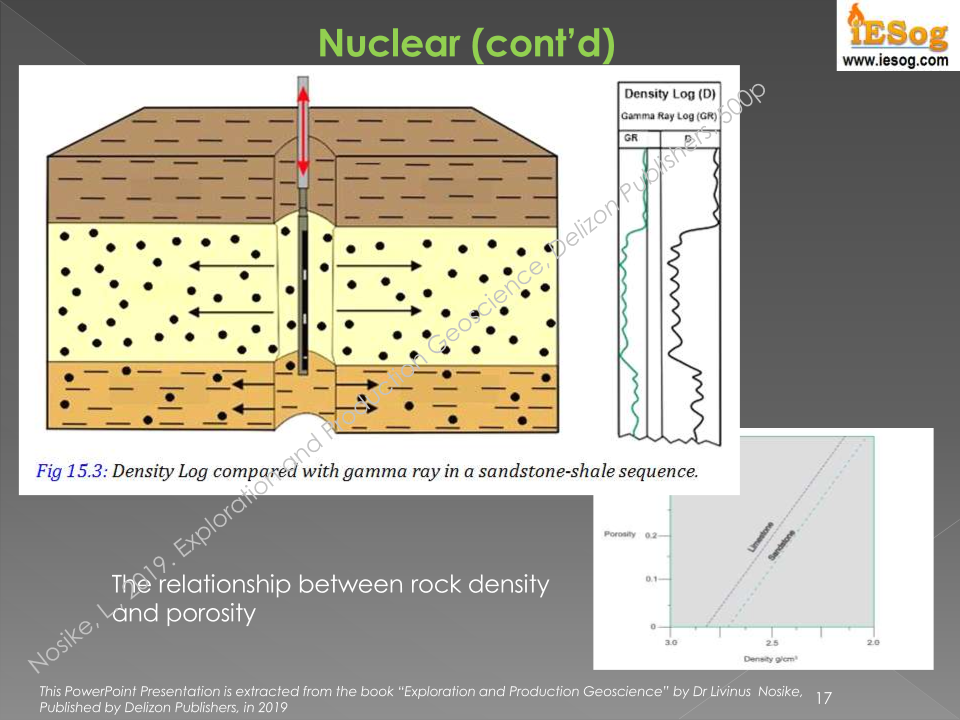Viewport: 960px width, 720px height.
Task: Click the 'Gamma Ray Log (GR)' label
Action: [x=670, y=116]
